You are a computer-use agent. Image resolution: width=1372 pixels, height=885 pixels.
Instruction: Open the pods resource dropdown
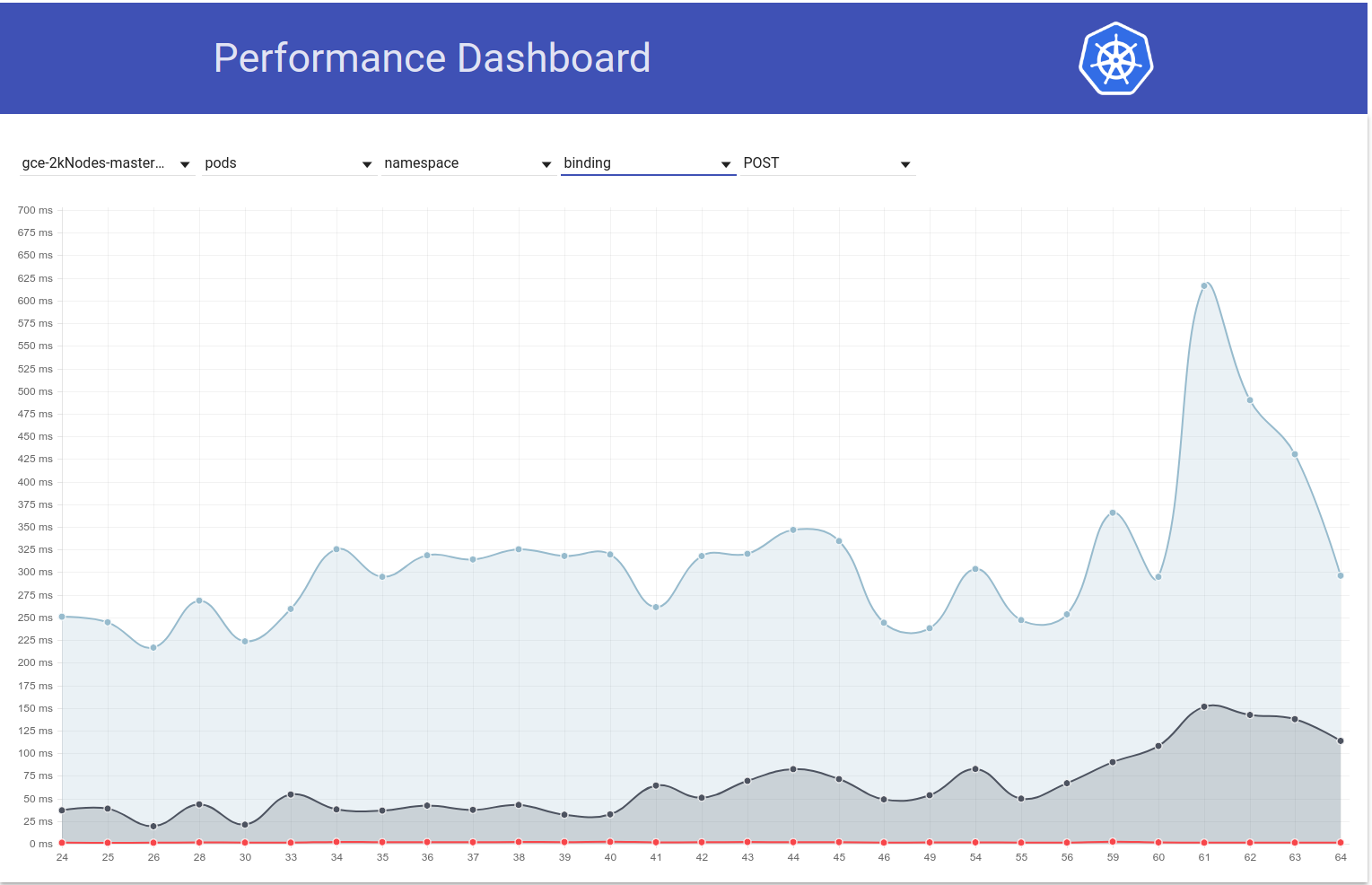288,163
